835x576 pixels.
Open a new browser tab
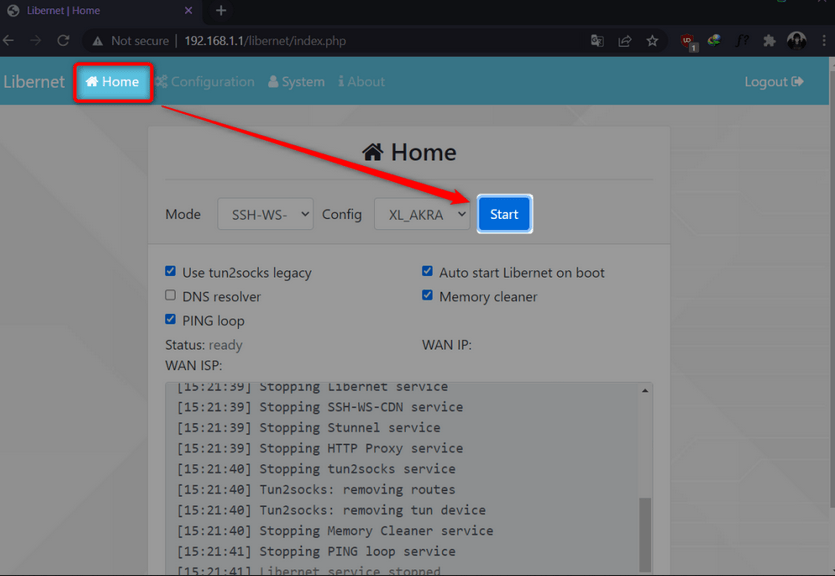221,11
